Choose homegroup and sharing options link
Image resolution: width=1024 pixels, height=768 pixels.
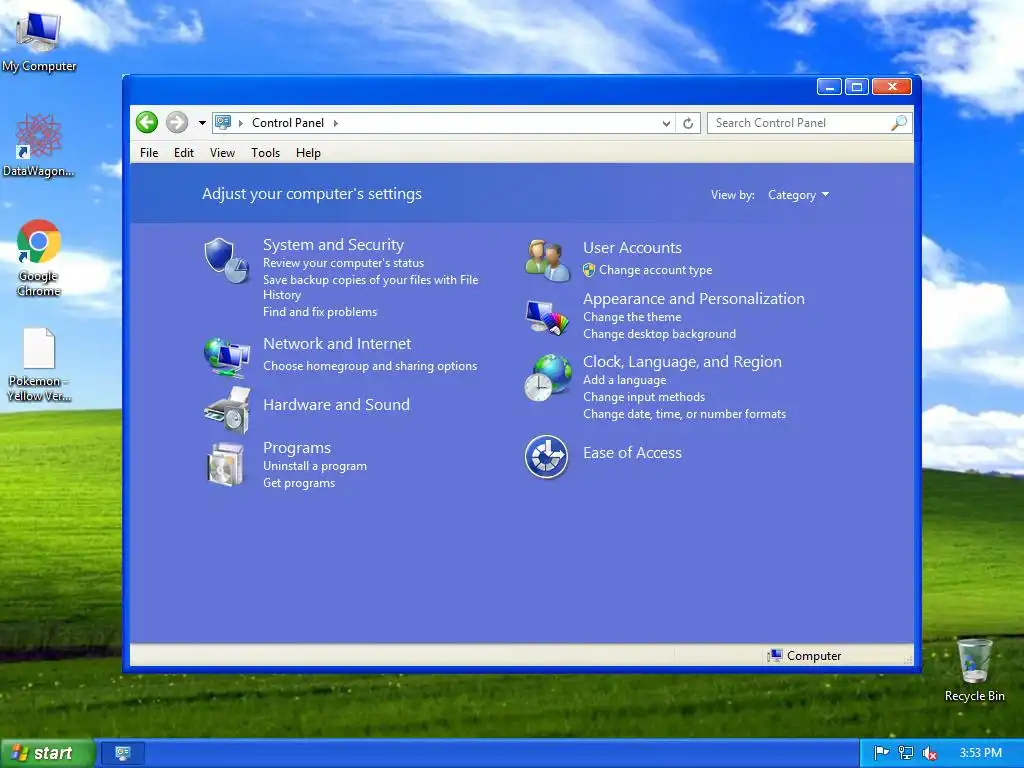[x=370, y=366]
